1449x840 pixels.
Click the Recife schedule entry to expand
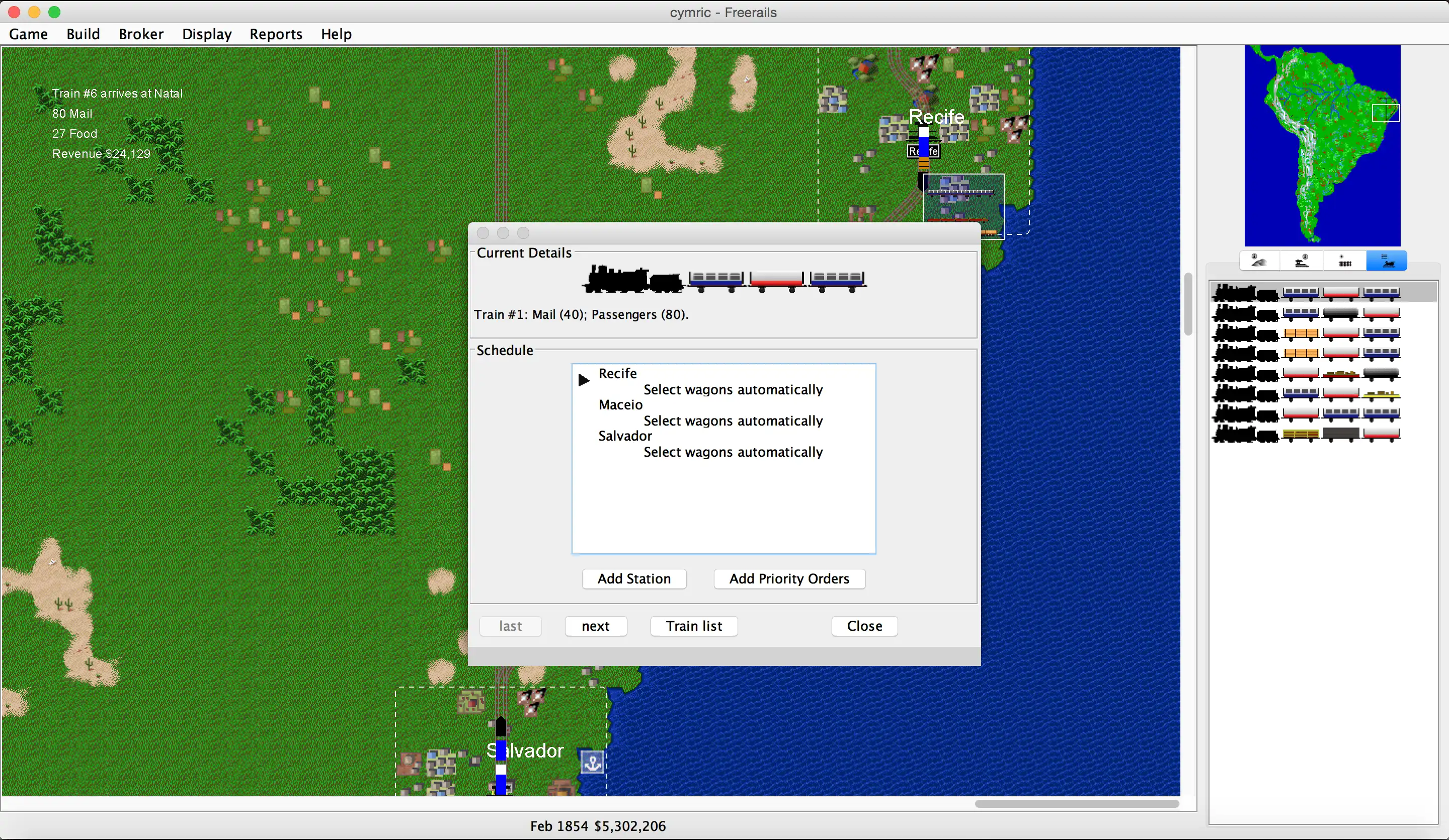tap(617, 372)
